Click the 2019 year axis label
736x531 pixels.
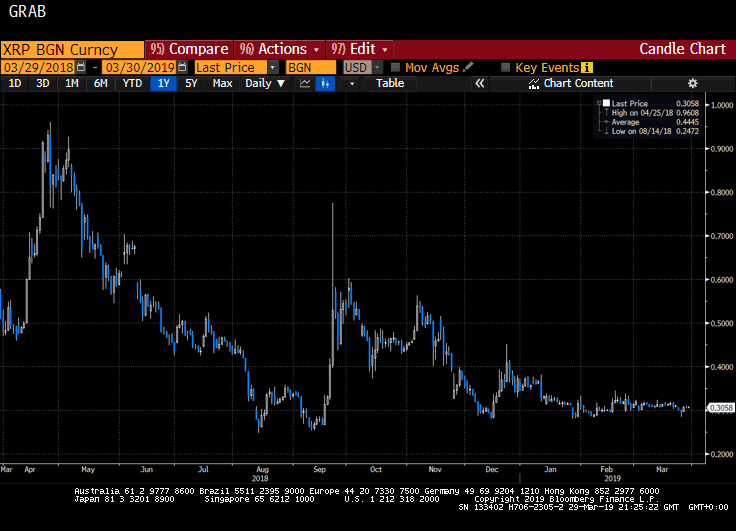coord(612,478)
